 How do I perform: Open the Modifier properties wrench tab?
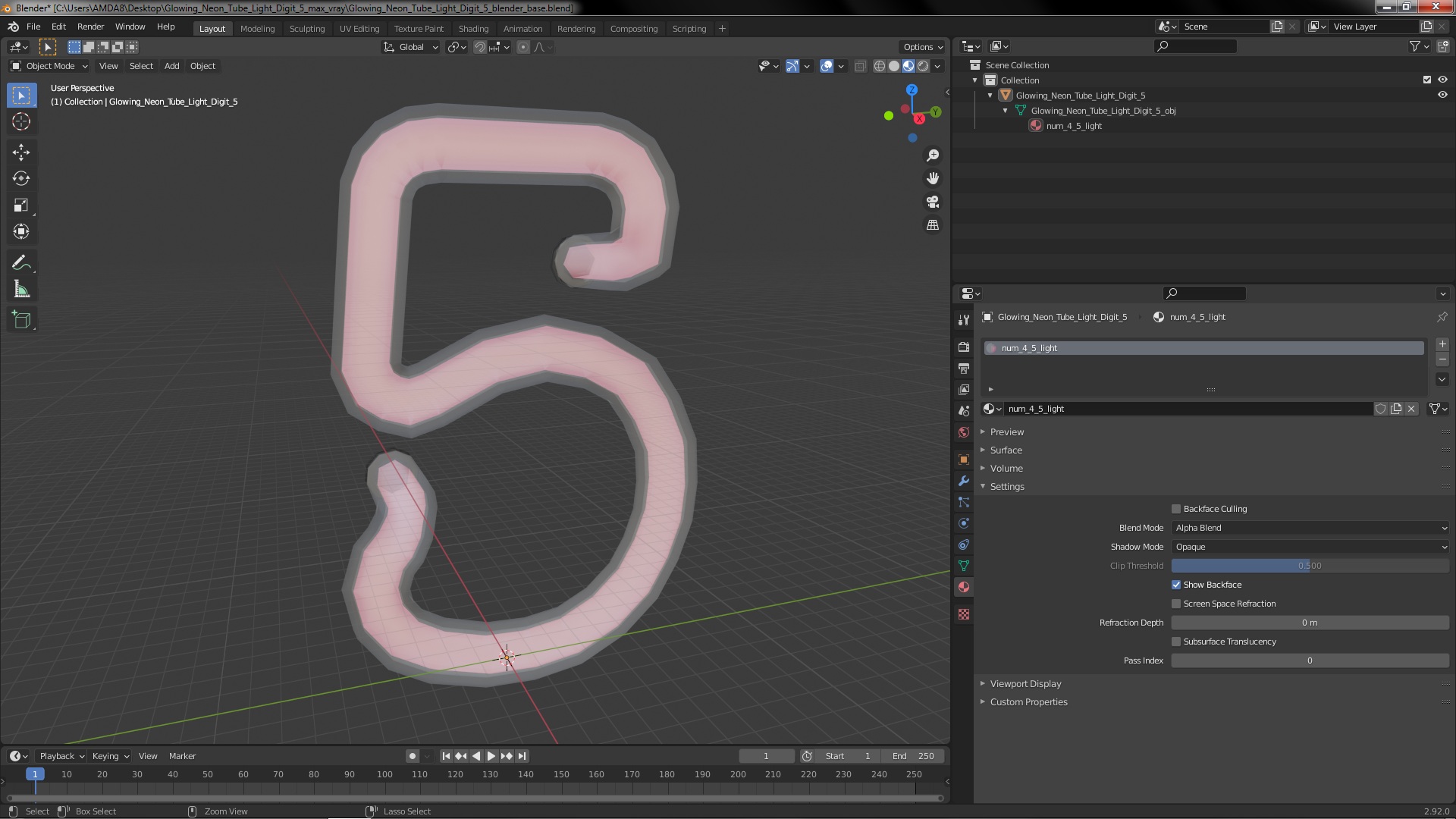point(964,481)
